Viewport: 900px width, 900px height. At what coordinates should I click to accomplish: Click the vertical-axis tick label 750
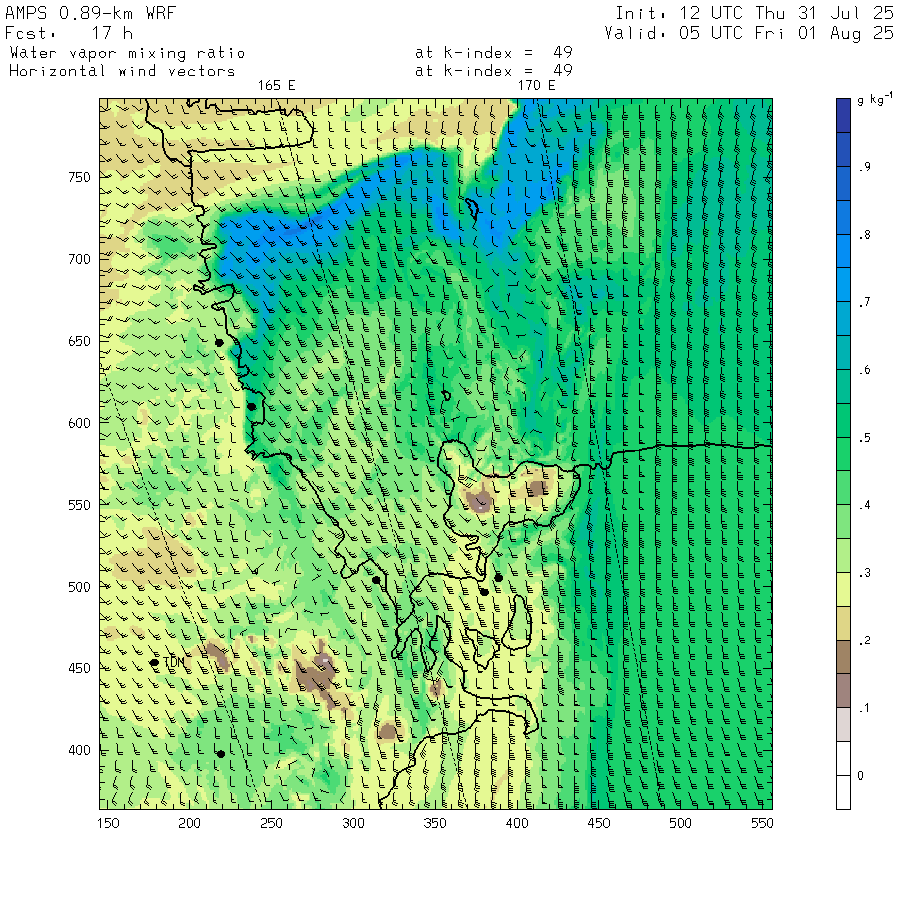pos(79,177)
